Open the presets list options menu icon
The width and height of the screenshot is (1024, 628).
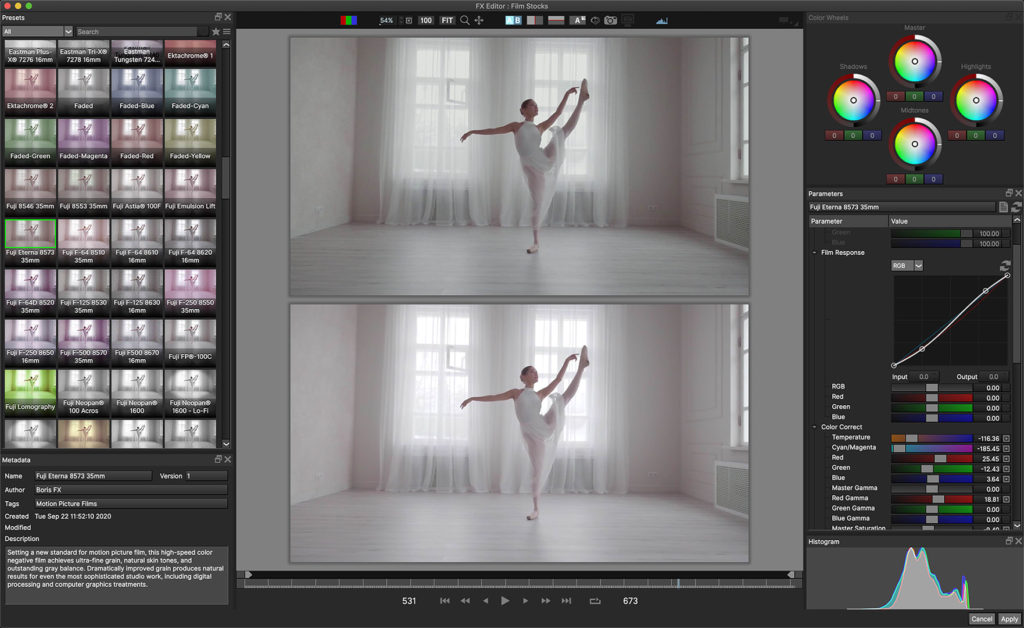coord(227,31)
